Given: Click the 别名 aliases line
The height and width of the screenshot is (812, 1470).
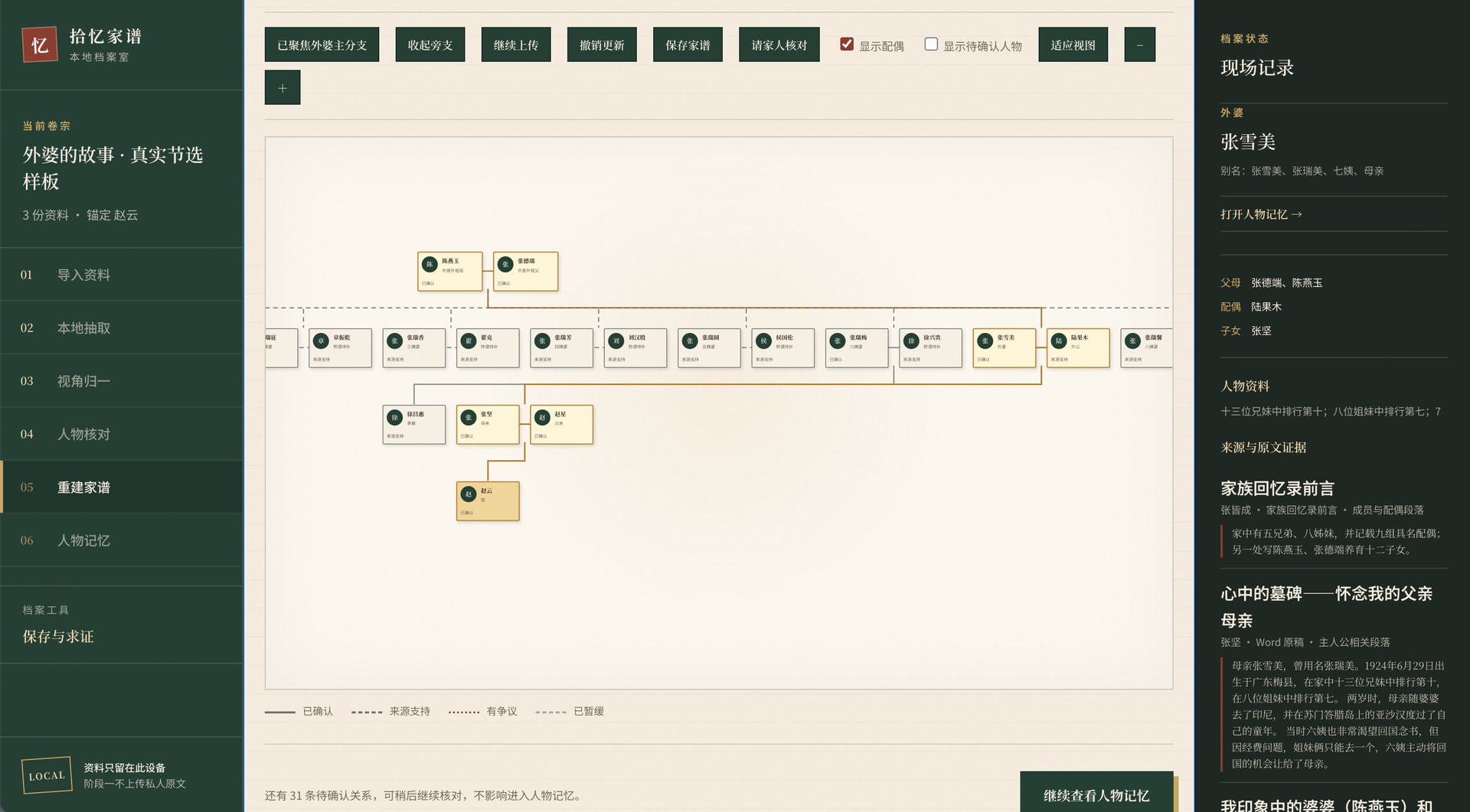Looking at the screenshot, I should pyautogui.click(x=1302, y=171).
